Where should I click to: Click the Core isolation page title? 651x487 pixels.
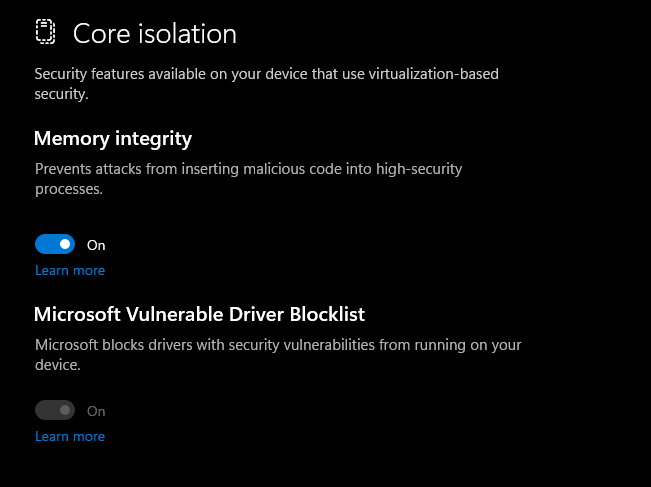155,34
